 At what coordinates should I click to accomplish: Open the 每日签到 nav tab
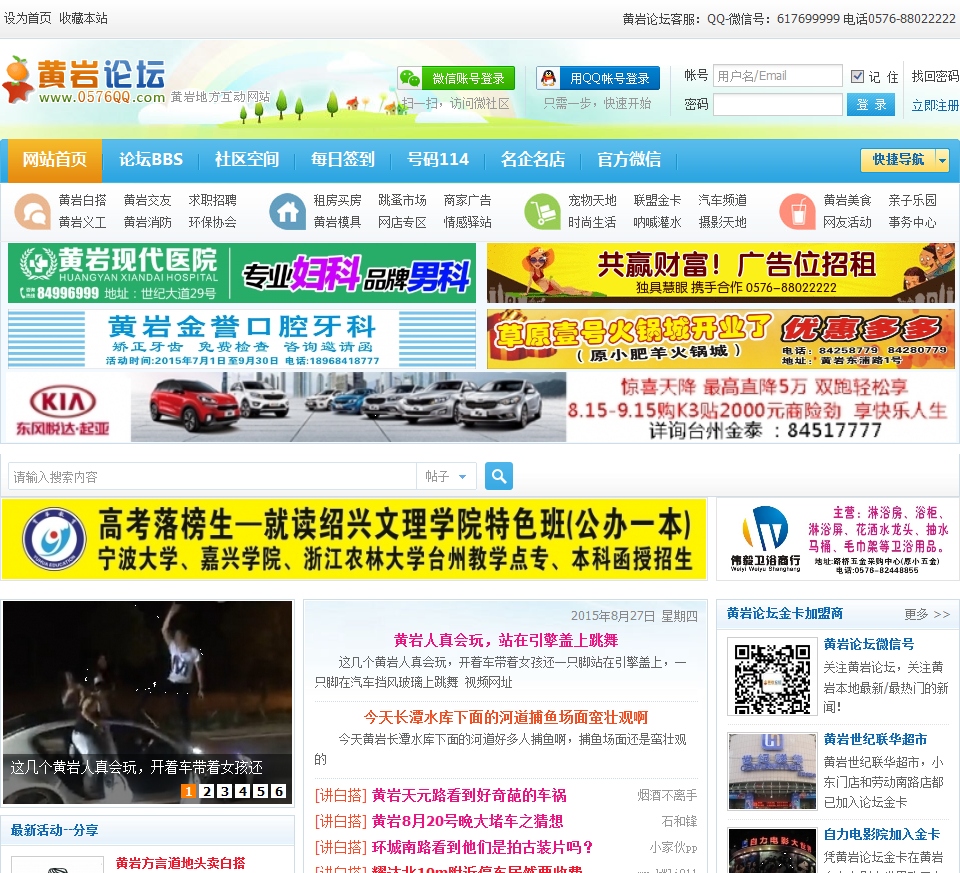tap(342, 160)
